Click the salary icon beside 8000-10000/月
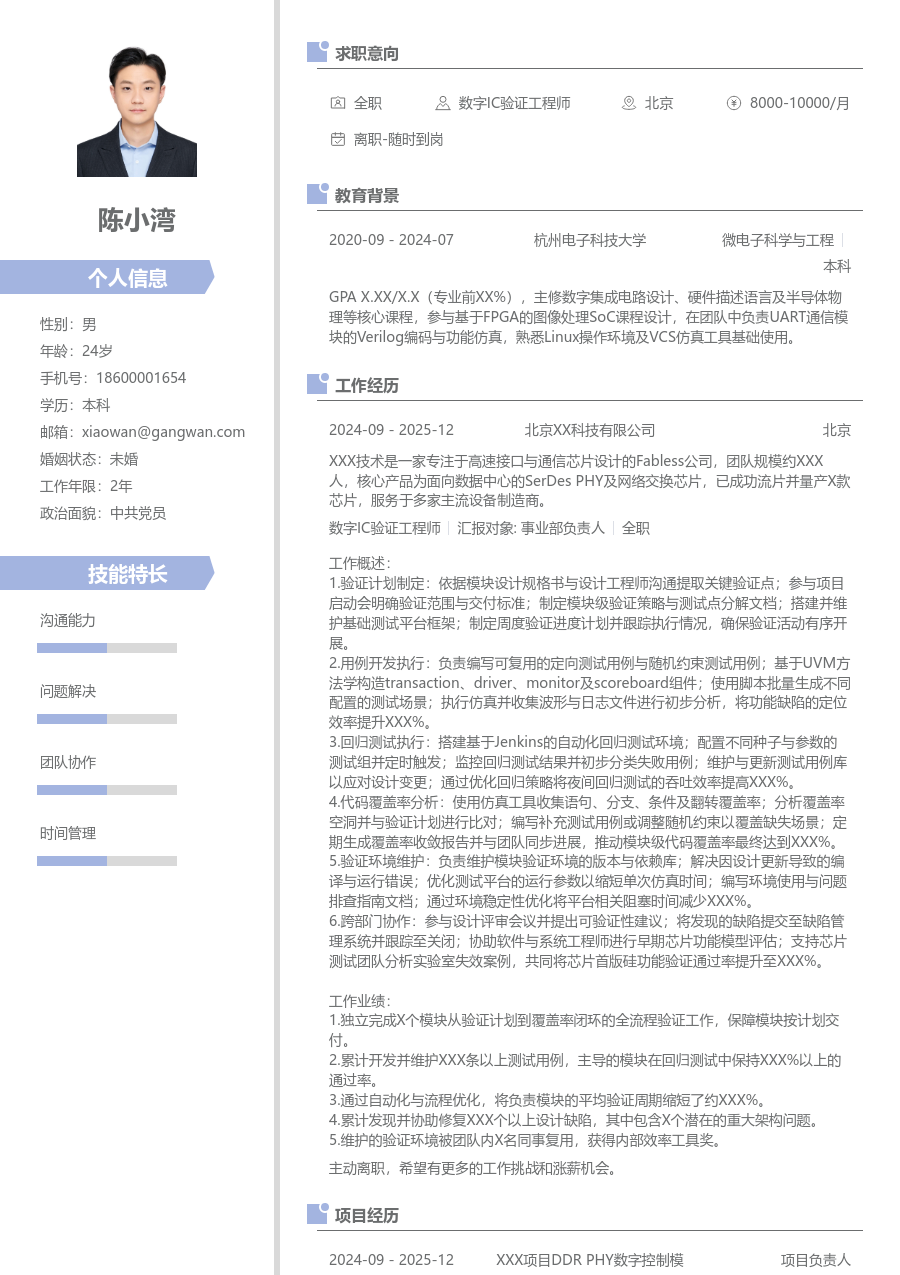 734,103
